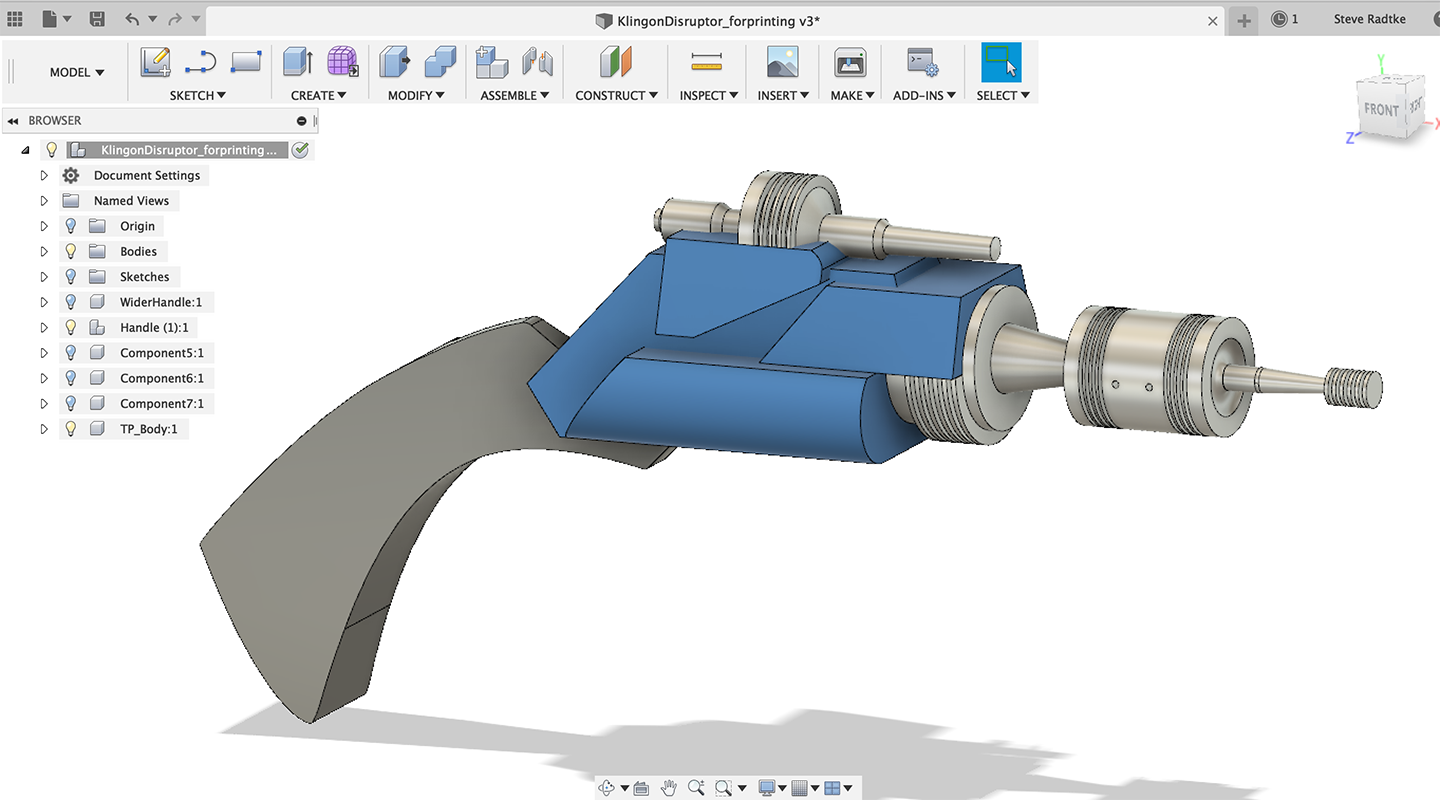Undo the last action
This screenshot has height=800, width=1440.
click(x=133, y=19)
